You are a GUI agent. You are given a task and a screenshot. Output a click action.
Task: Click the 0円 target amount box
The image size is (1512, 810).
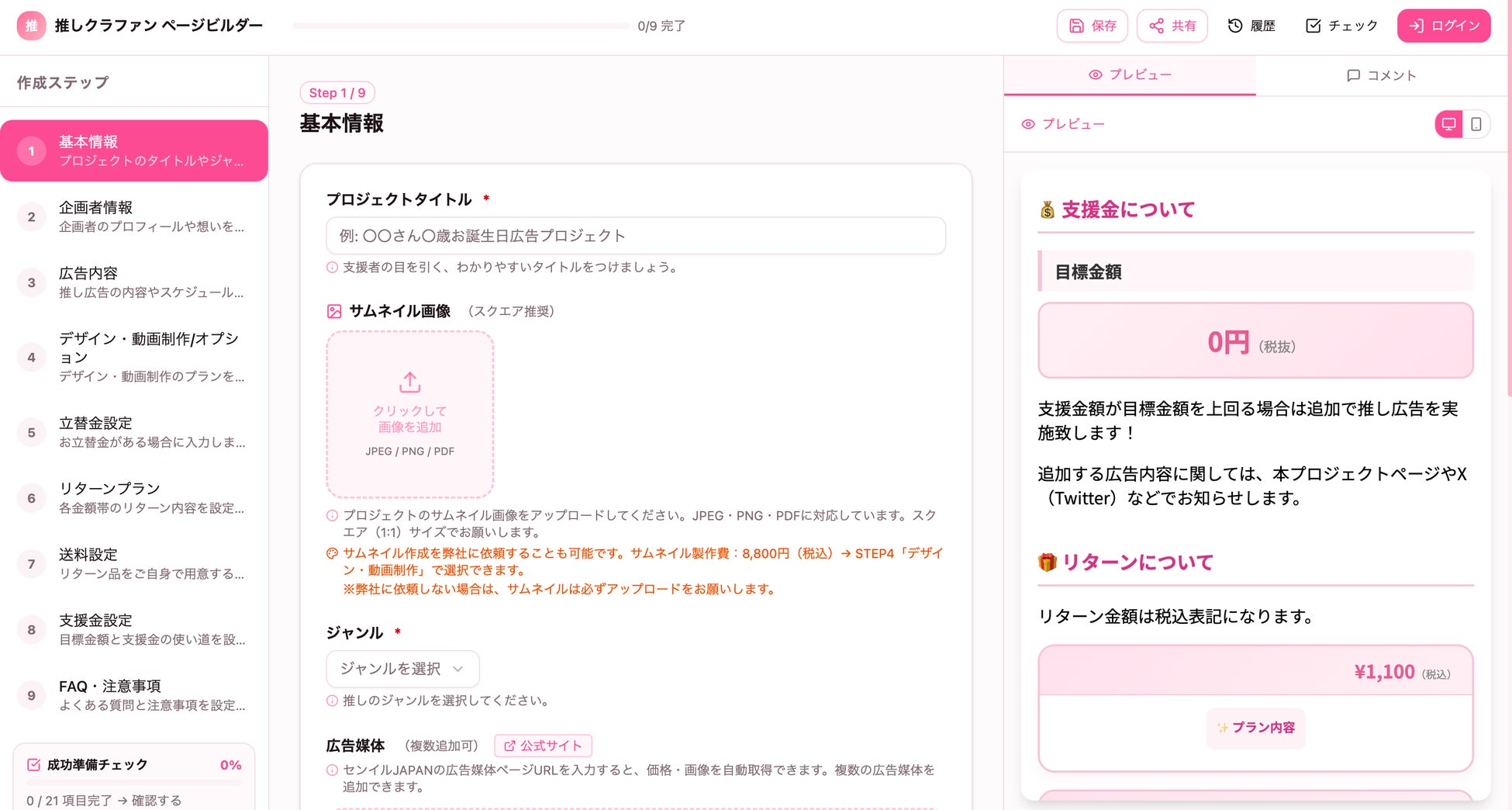point(1255,341)
